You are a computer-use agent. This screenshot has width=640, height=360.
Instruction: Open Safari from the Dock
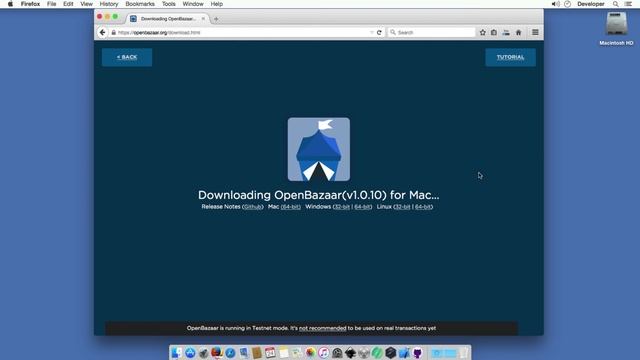[230, 353]
